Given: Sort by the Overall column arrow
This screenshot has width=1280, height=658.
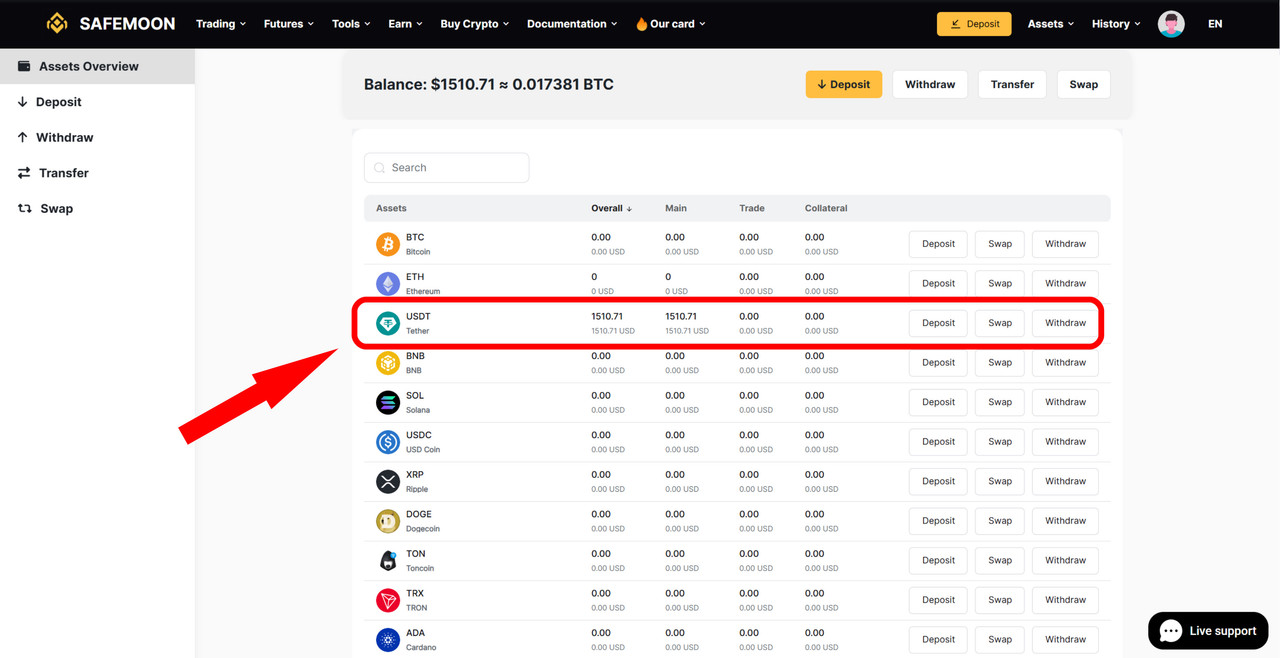Looking at the screenshot, I should coord(629,209).
